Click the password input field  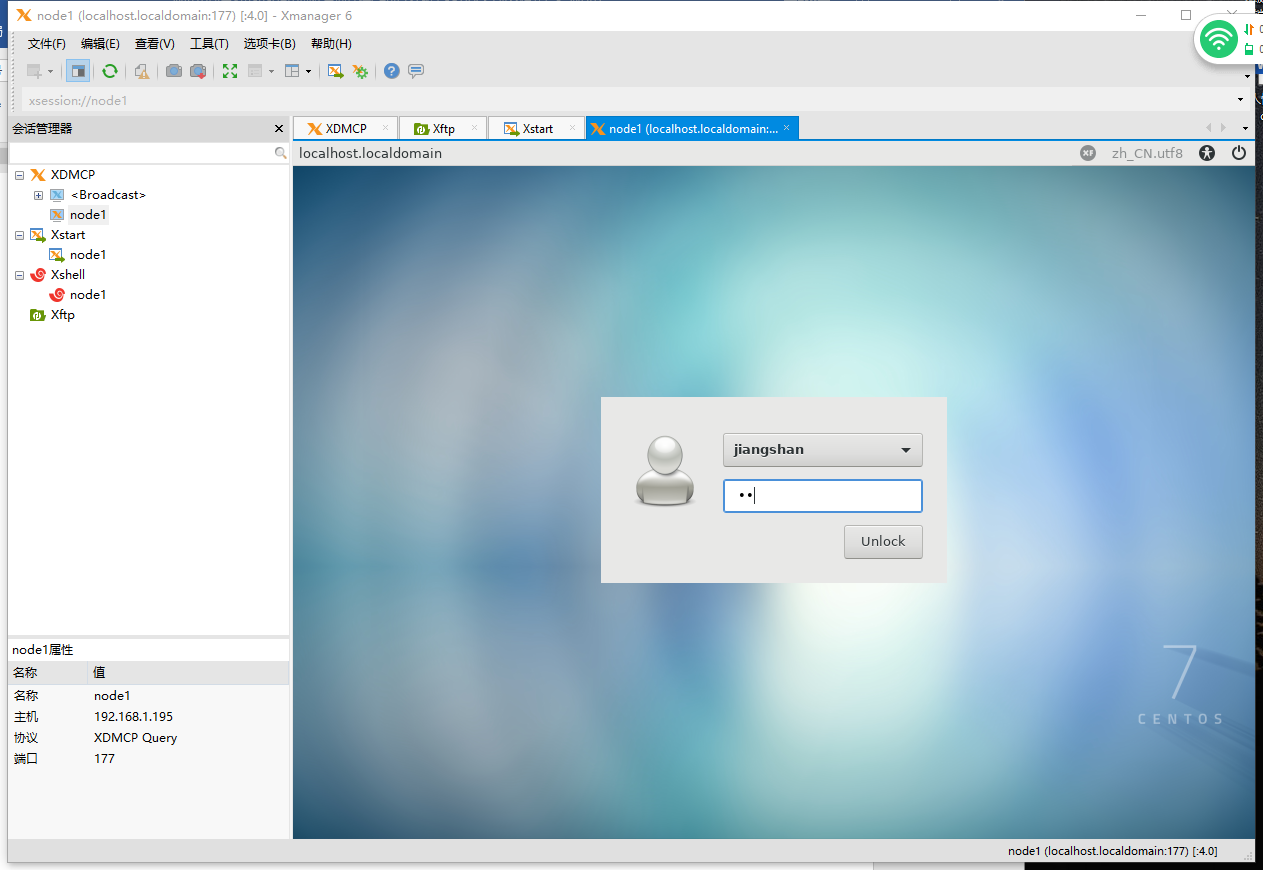[x=823, y=496]
